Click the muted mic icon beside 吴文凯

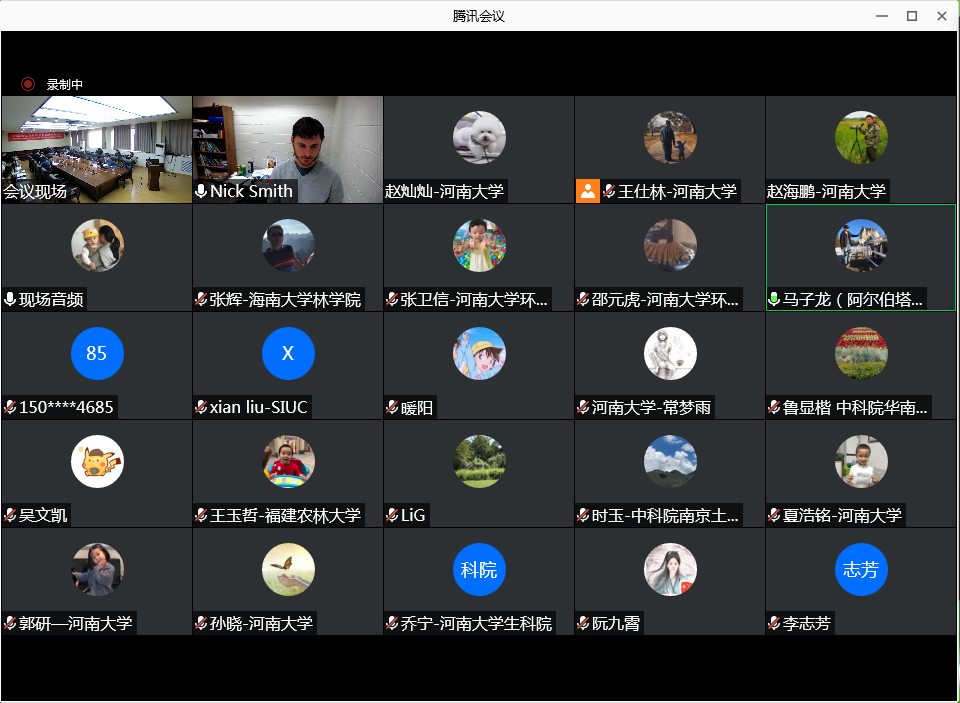[10, 515]
